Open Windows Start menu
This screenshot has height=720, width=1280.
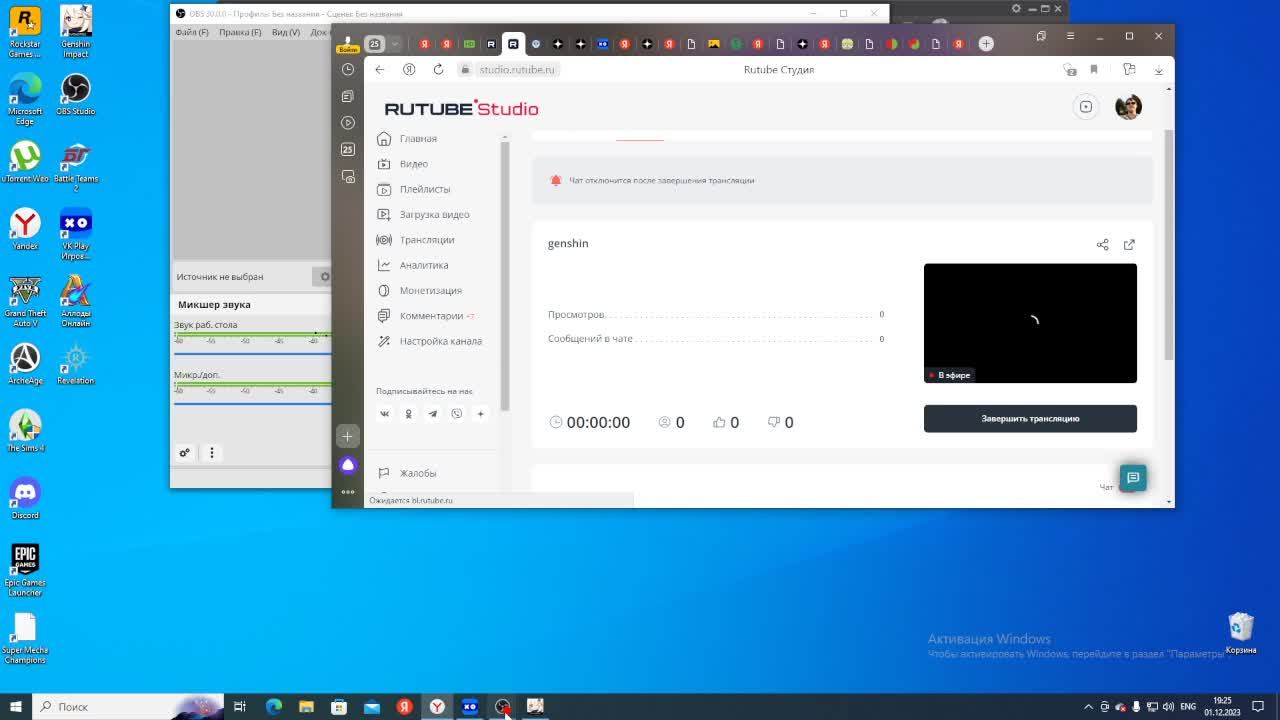click(16, 707)
